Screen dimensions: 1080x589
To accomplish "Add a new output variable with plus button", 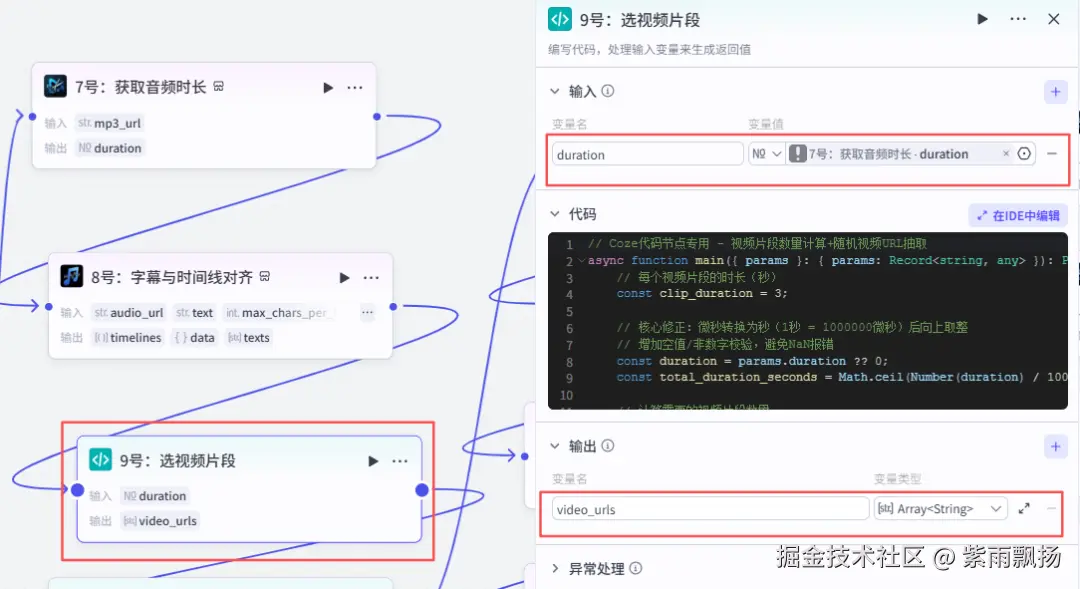I will point(1055,446).
